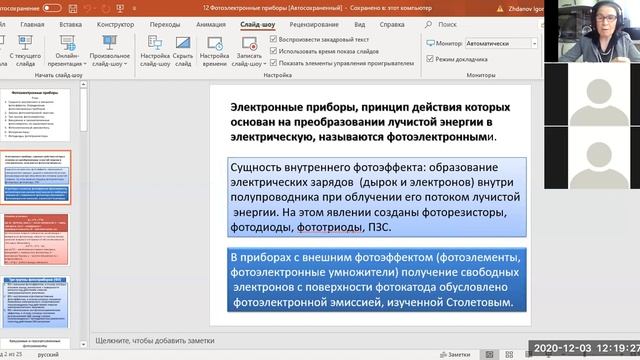Click the slide title text about фотоэлектронными

tap(370, 122)
